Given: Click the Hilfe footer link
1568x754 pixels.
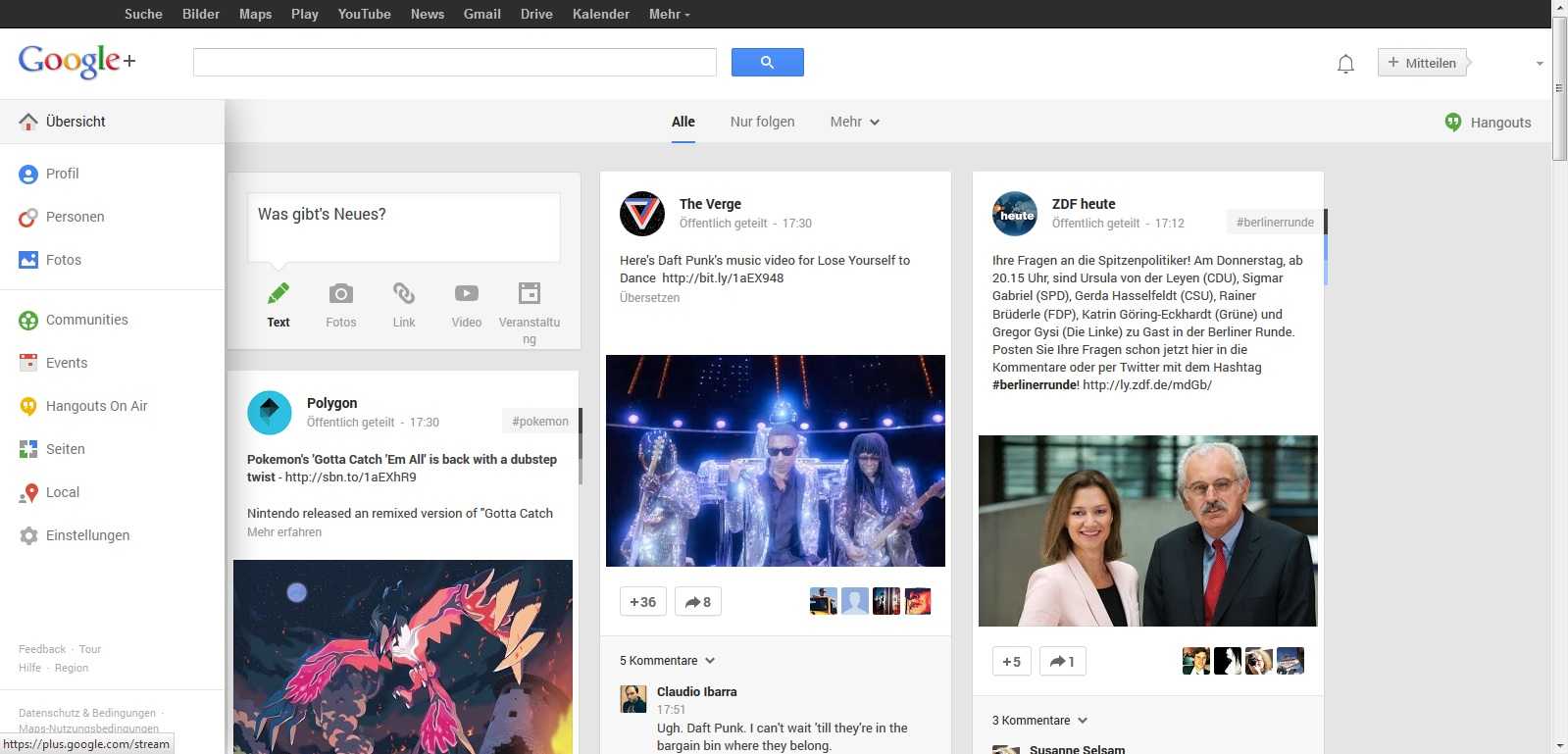Looking at the screenshot, I should click(29, 668).
